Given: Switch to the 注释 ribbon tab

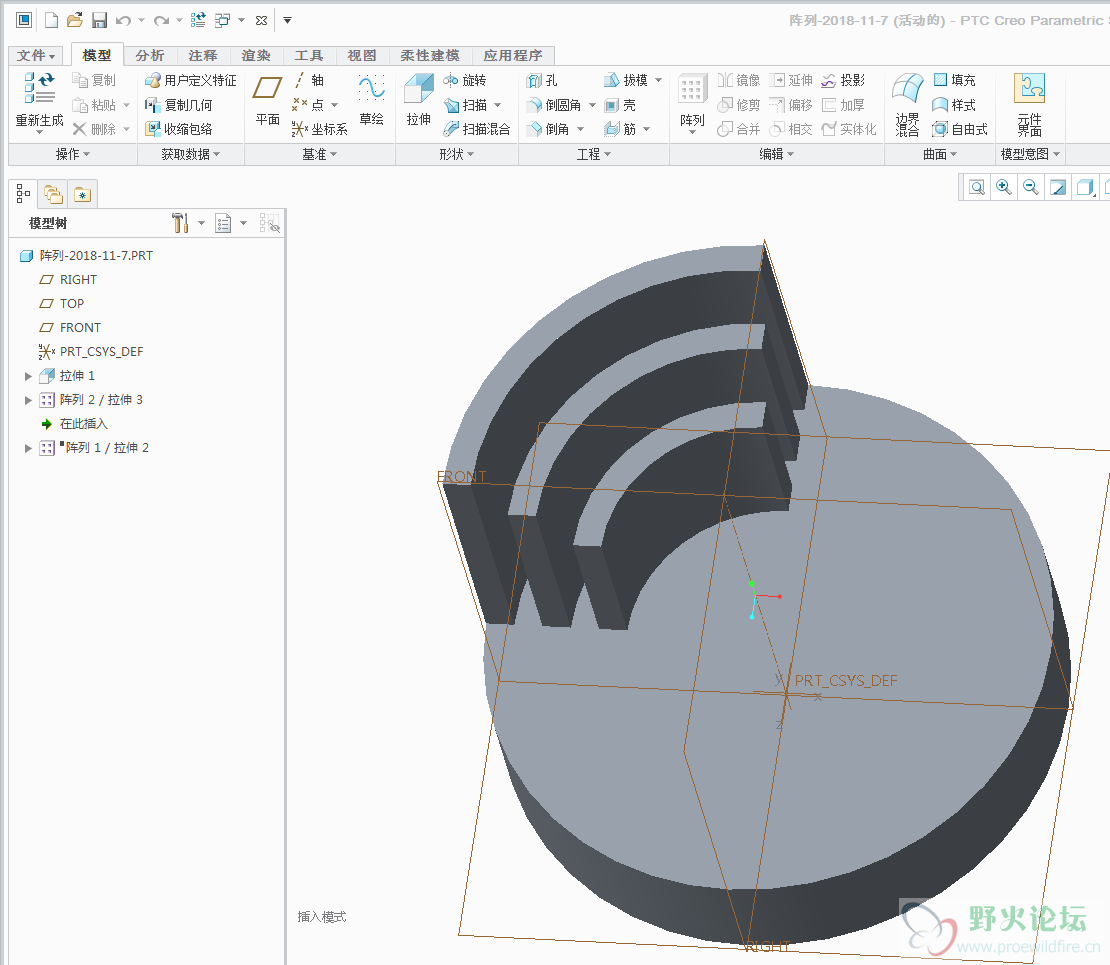Looking at the screenshot, I should pyautogui.click(x=203, y=55).
